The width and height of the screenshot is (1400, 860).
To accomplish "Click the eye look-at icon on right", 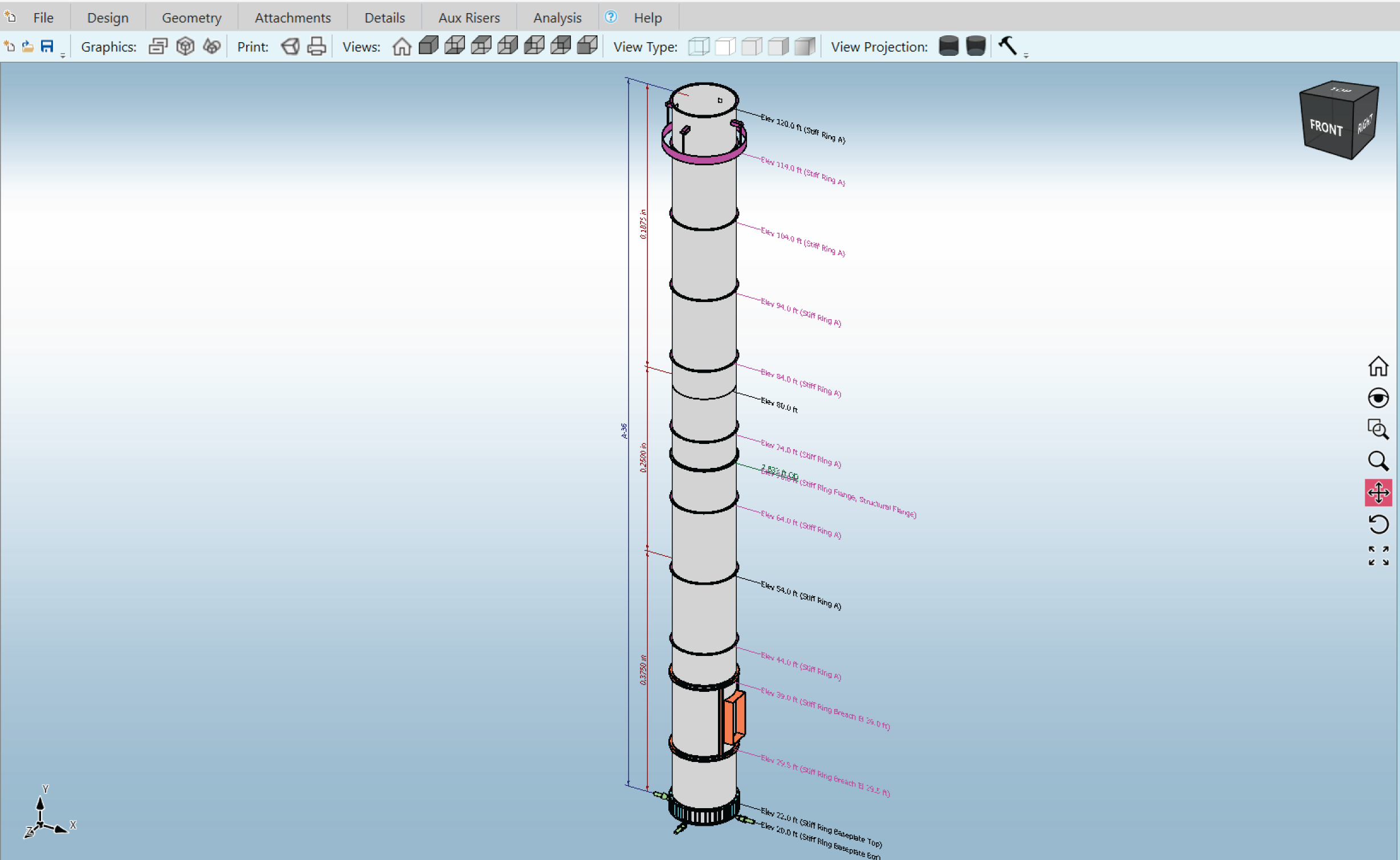I will (1378, 398).
